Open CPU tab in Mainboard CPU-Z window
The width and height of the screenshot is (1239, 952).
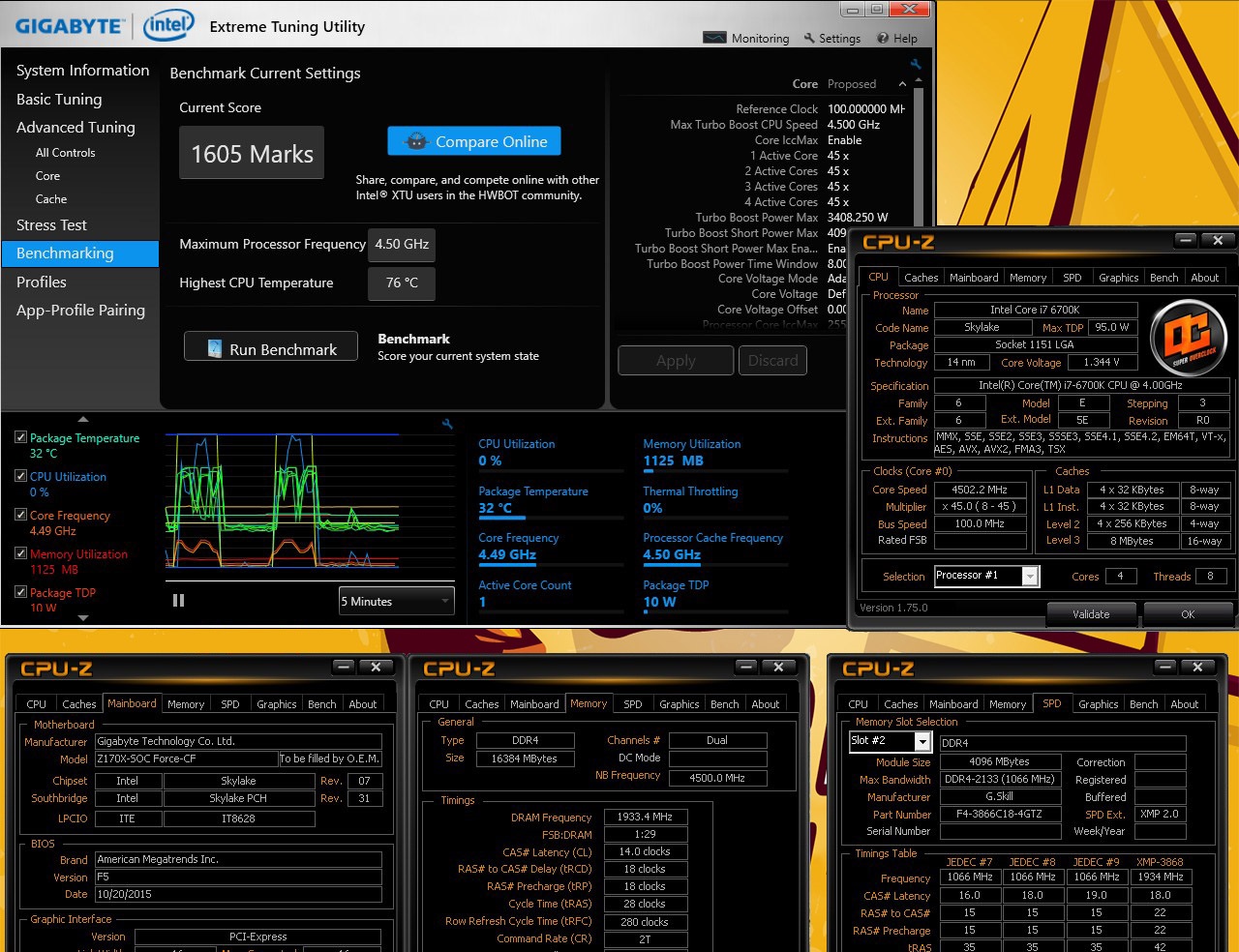tap(37, 704)
